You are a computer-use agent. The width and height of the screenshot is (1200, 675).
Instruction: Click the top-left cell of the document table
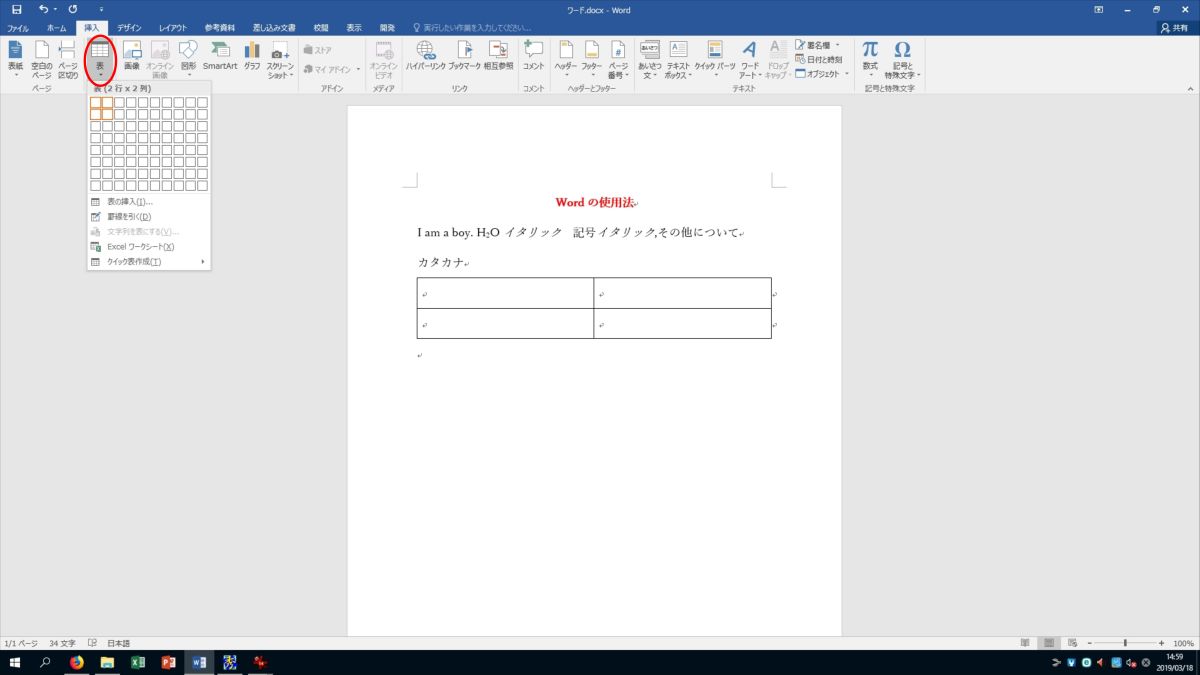pyautogui.click(x=505, y=293)
